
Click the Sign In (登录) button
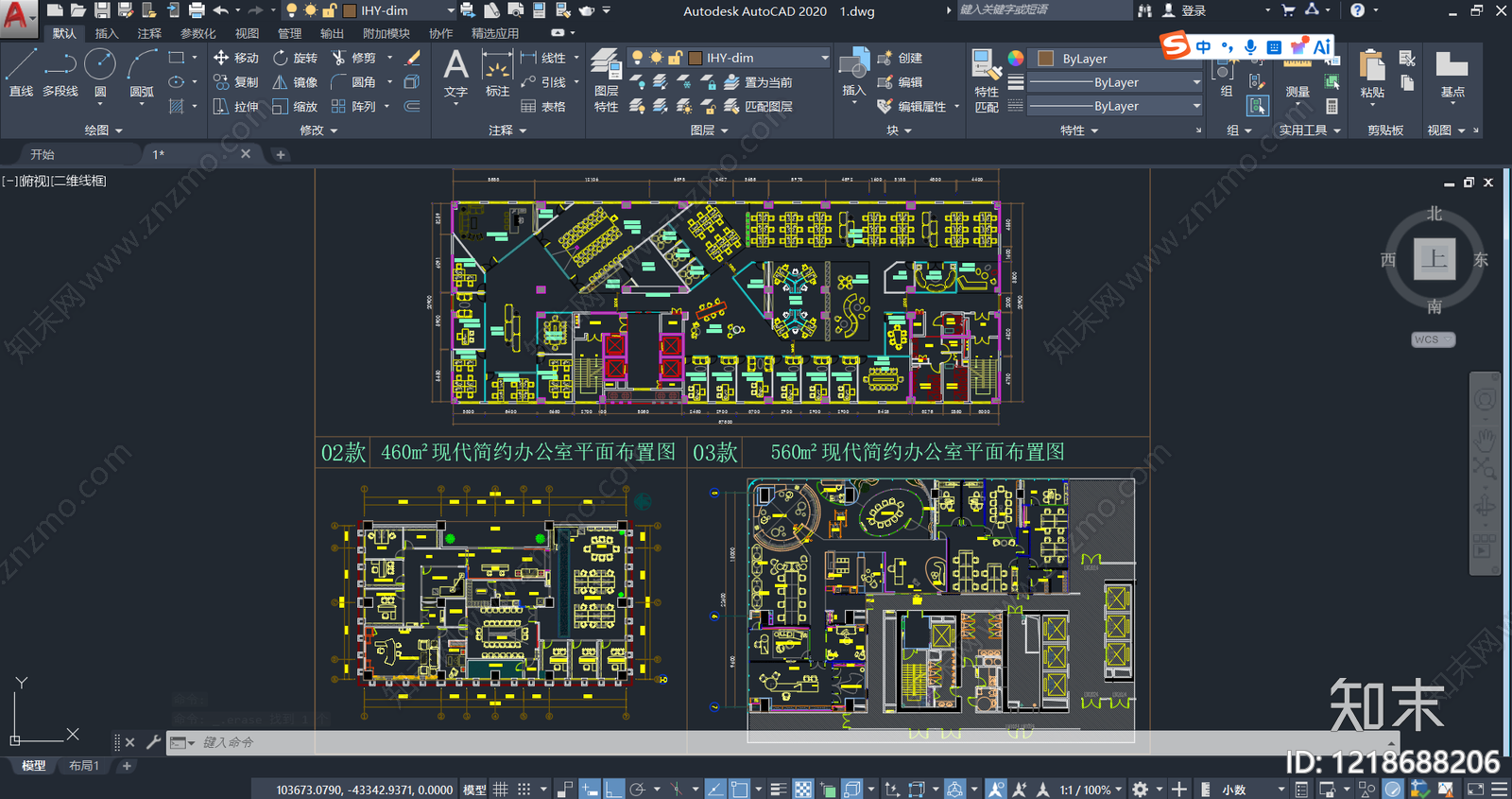coord(1185,10)
